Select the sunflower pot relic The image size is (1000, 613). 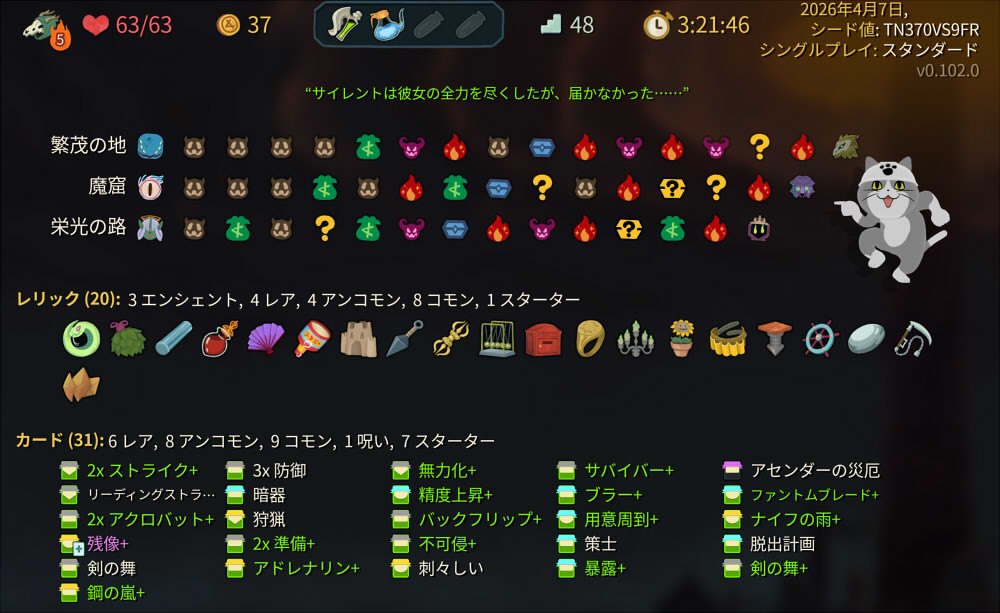[682, 338]
